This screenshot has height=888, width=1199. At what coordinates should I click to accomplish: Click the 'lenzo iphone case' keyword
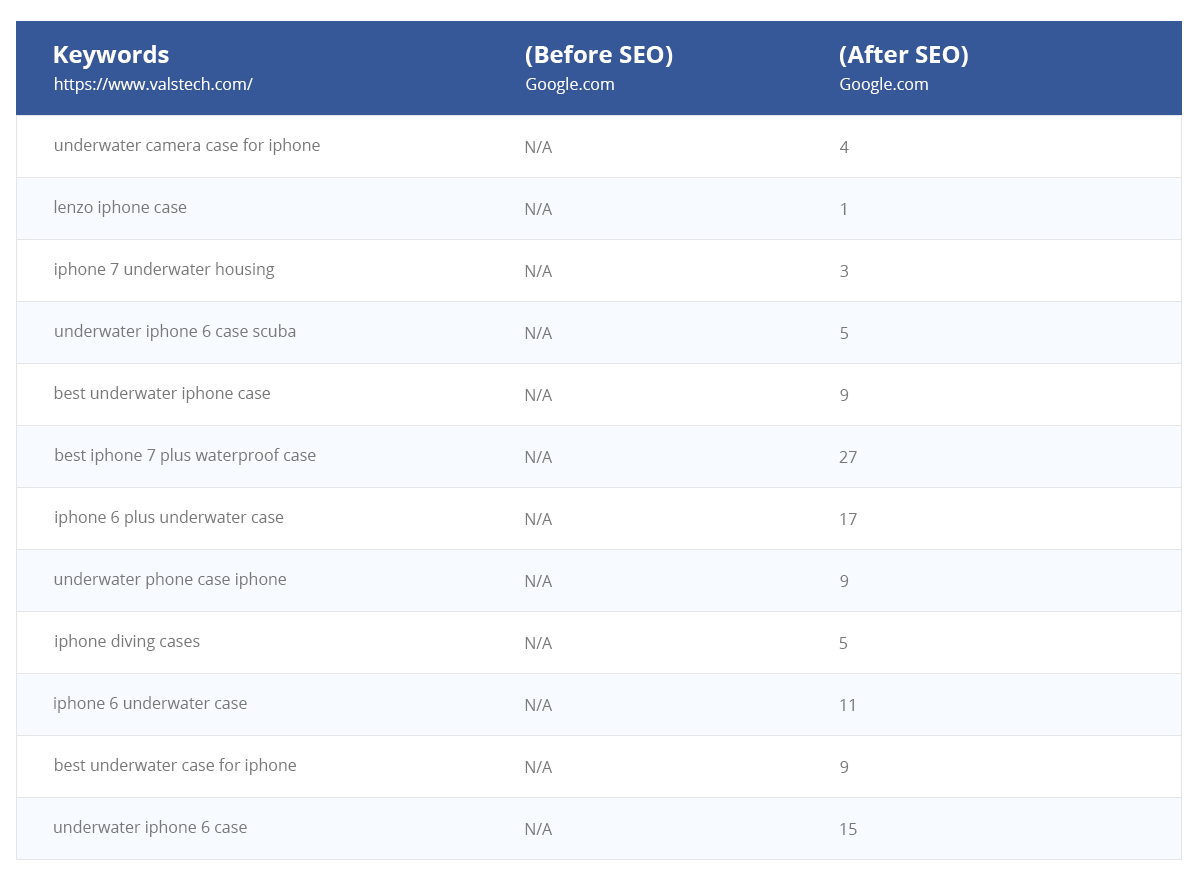120,208
